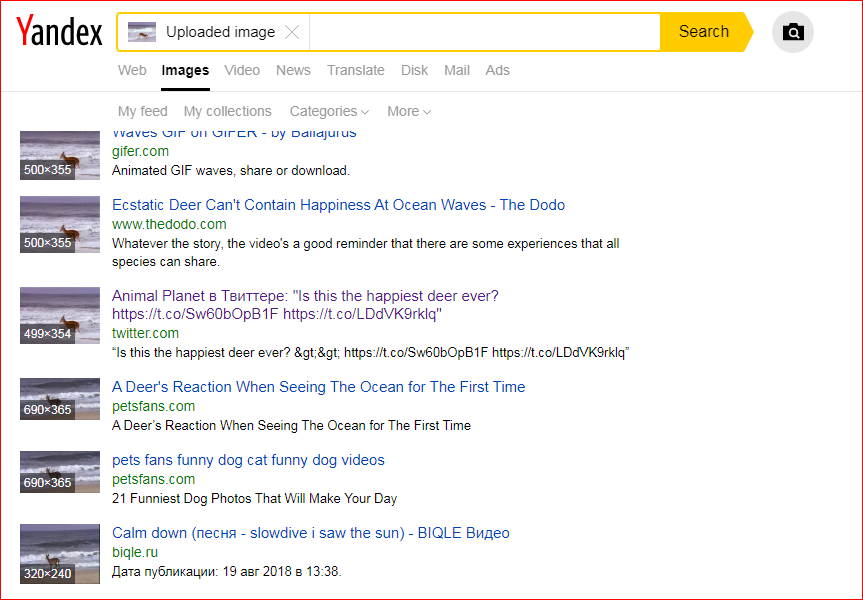The image size is (863, 600).
Task: Open Animal Planet Twitter result title
Action: click(x=305, y=305)
